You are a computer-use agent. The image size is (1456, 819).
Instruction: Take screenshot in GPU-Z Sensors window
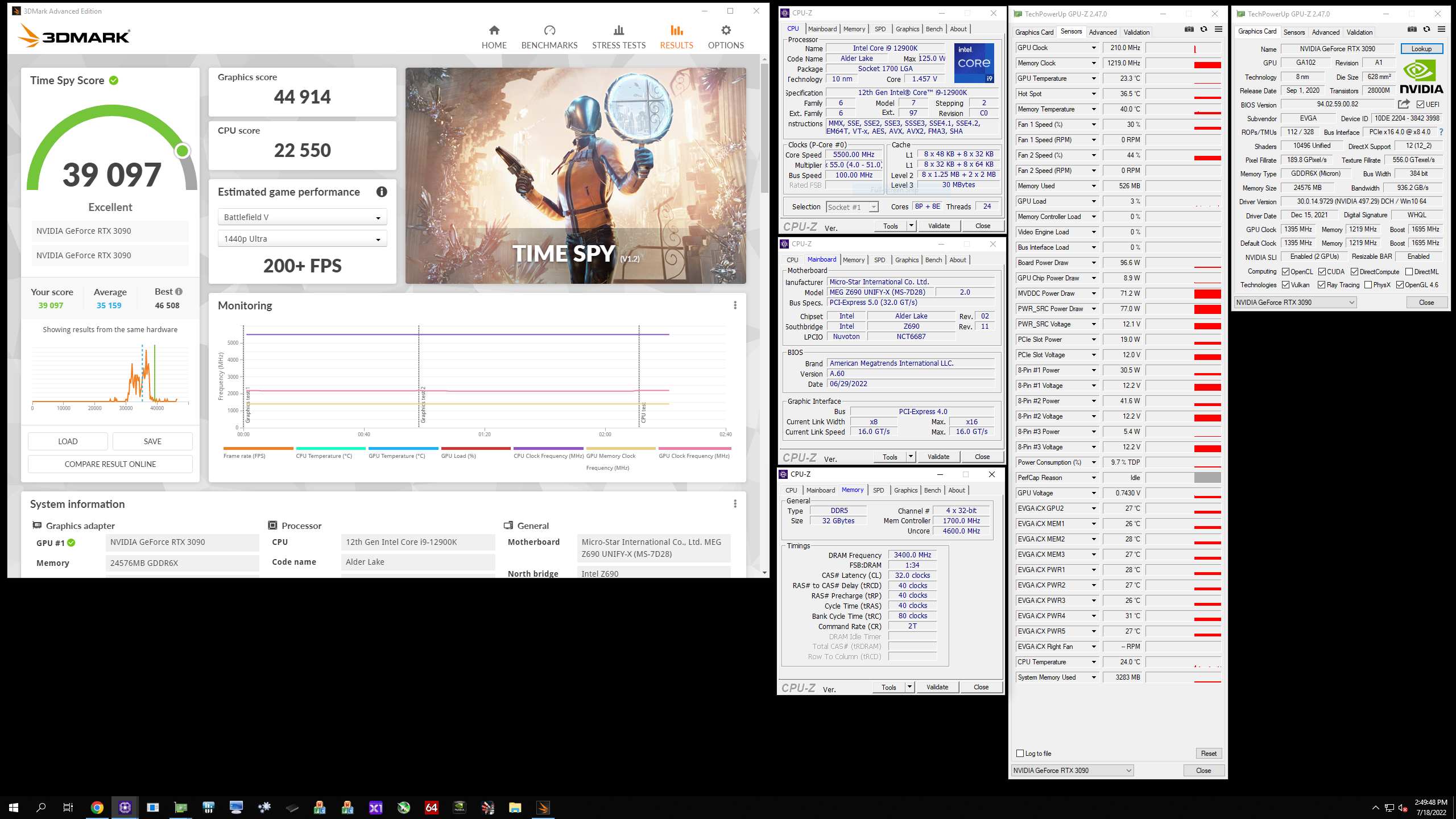[x=1189, y=30]
